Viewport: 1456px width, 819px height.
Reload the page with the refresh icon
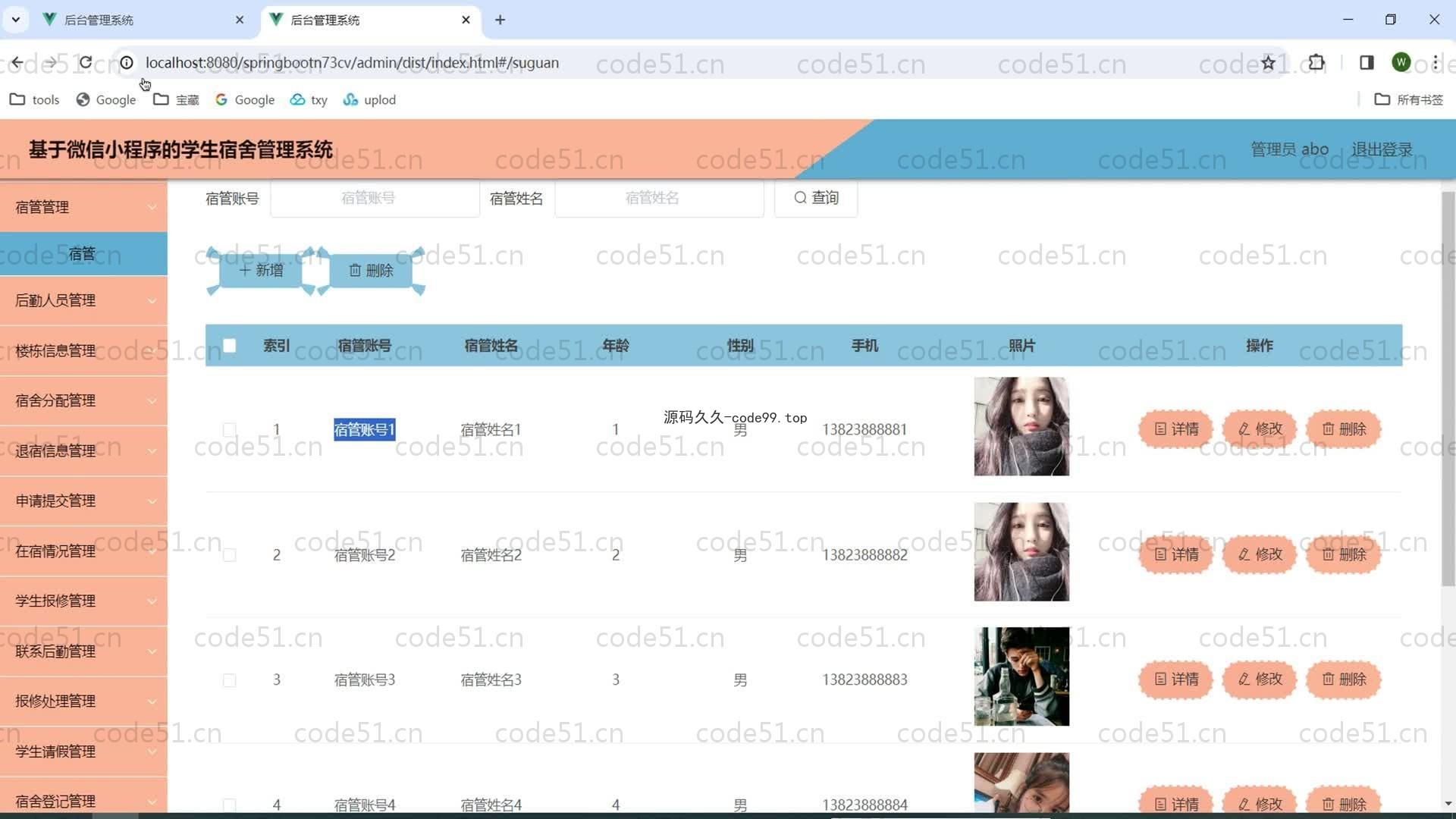coord(86,62)
